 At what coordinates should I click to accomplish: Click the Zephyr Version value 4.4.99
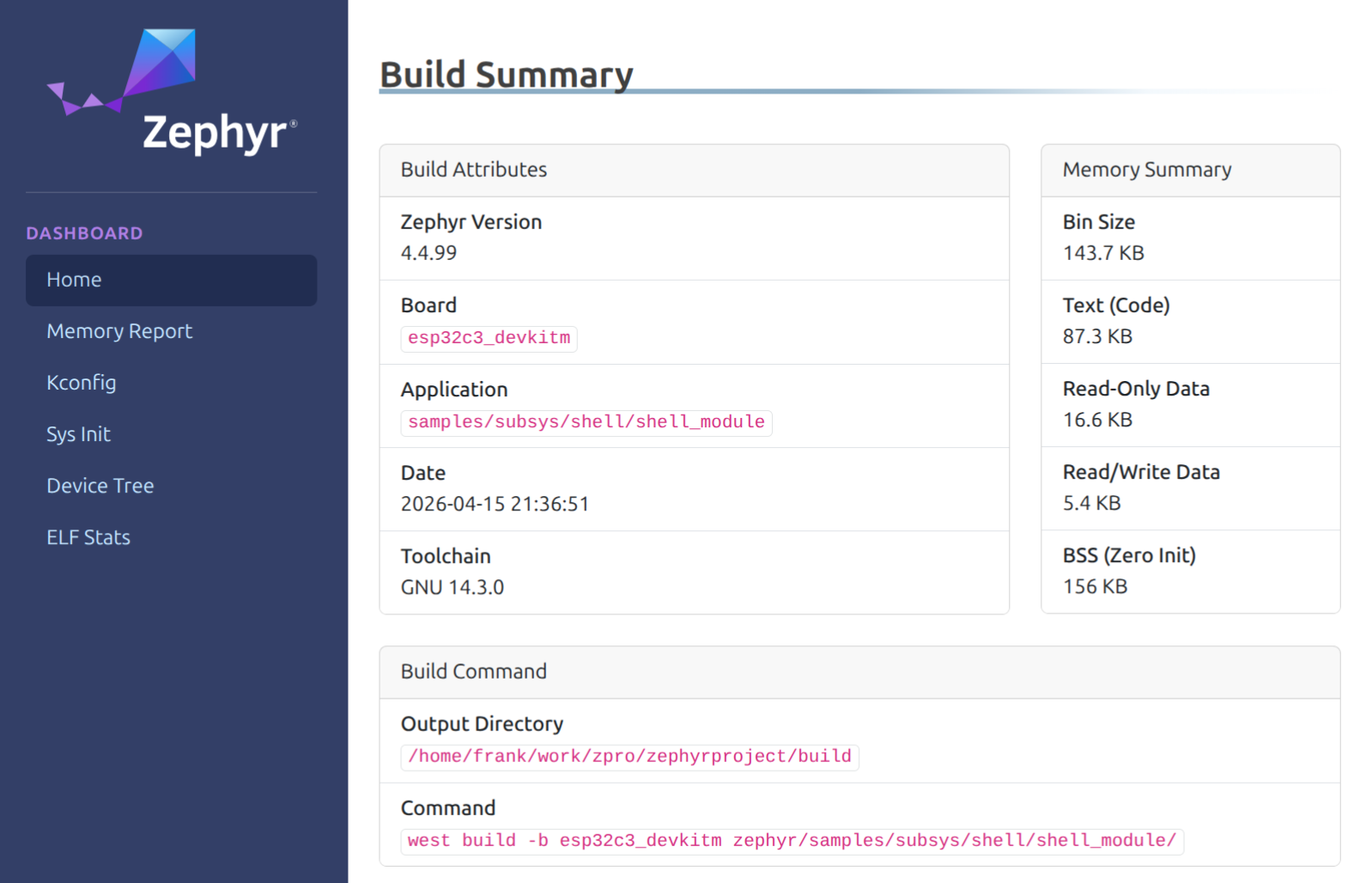pos(428,253)
